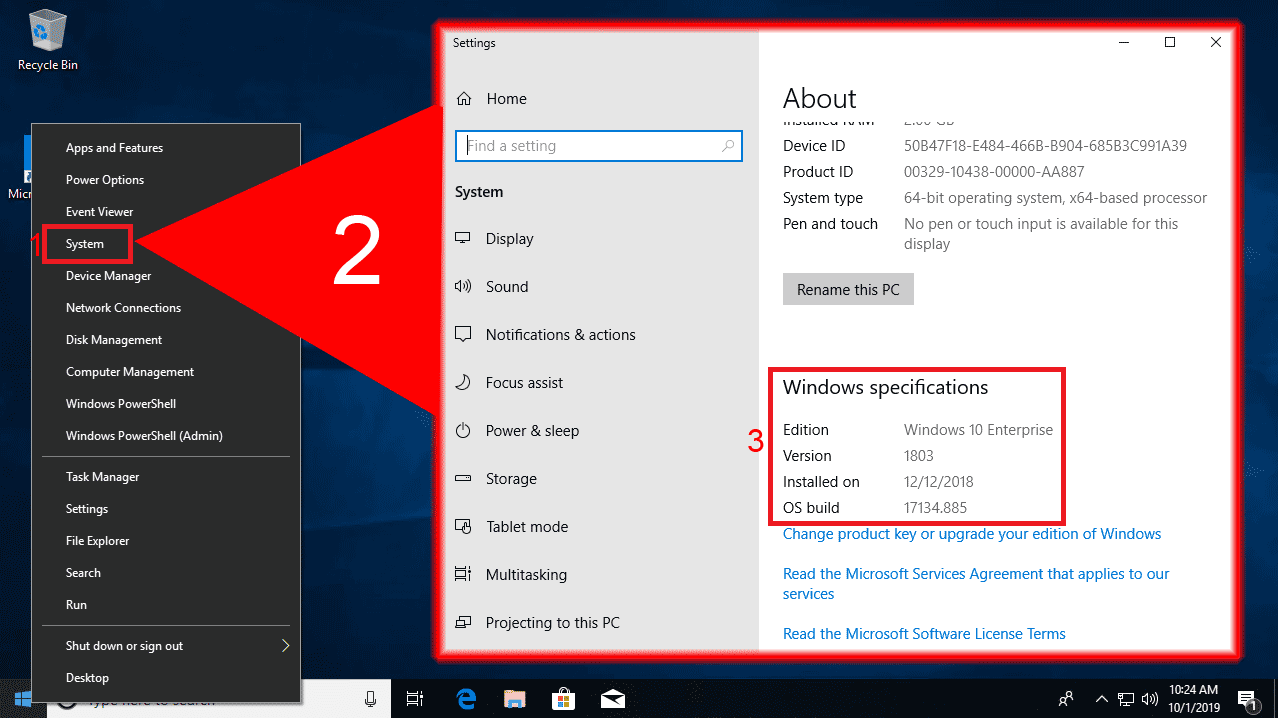The width and height of the screenshot is (1278, 718).
Task: Open Sound settings from sidebar
Action: click(x=508, y=286)
